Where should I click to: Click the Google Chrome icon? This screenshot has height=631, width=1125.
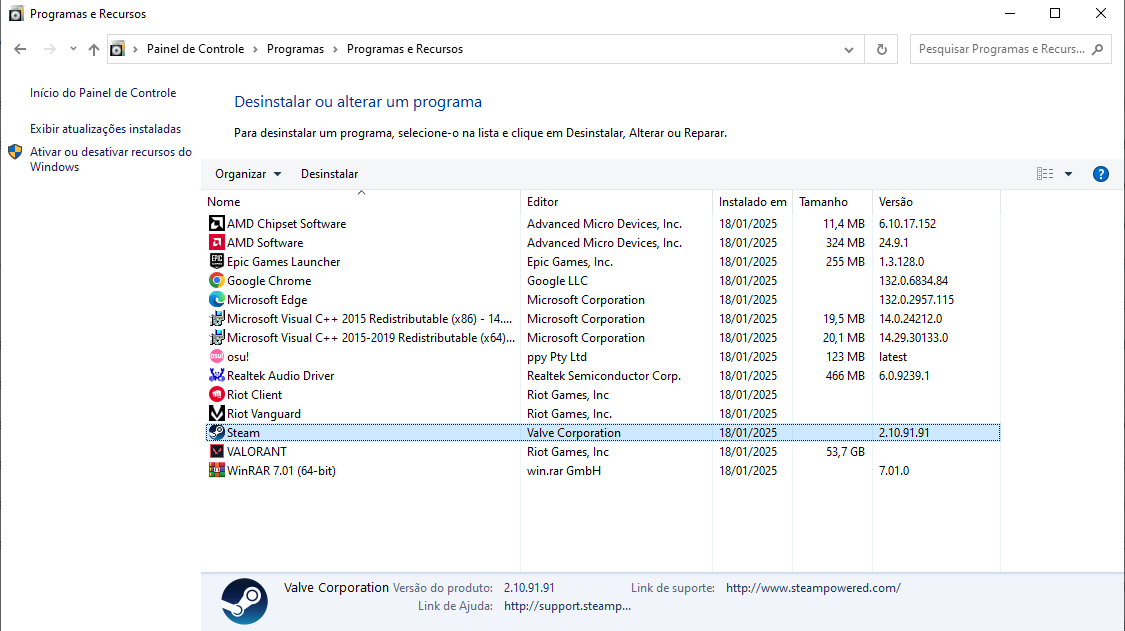[217, 281]
